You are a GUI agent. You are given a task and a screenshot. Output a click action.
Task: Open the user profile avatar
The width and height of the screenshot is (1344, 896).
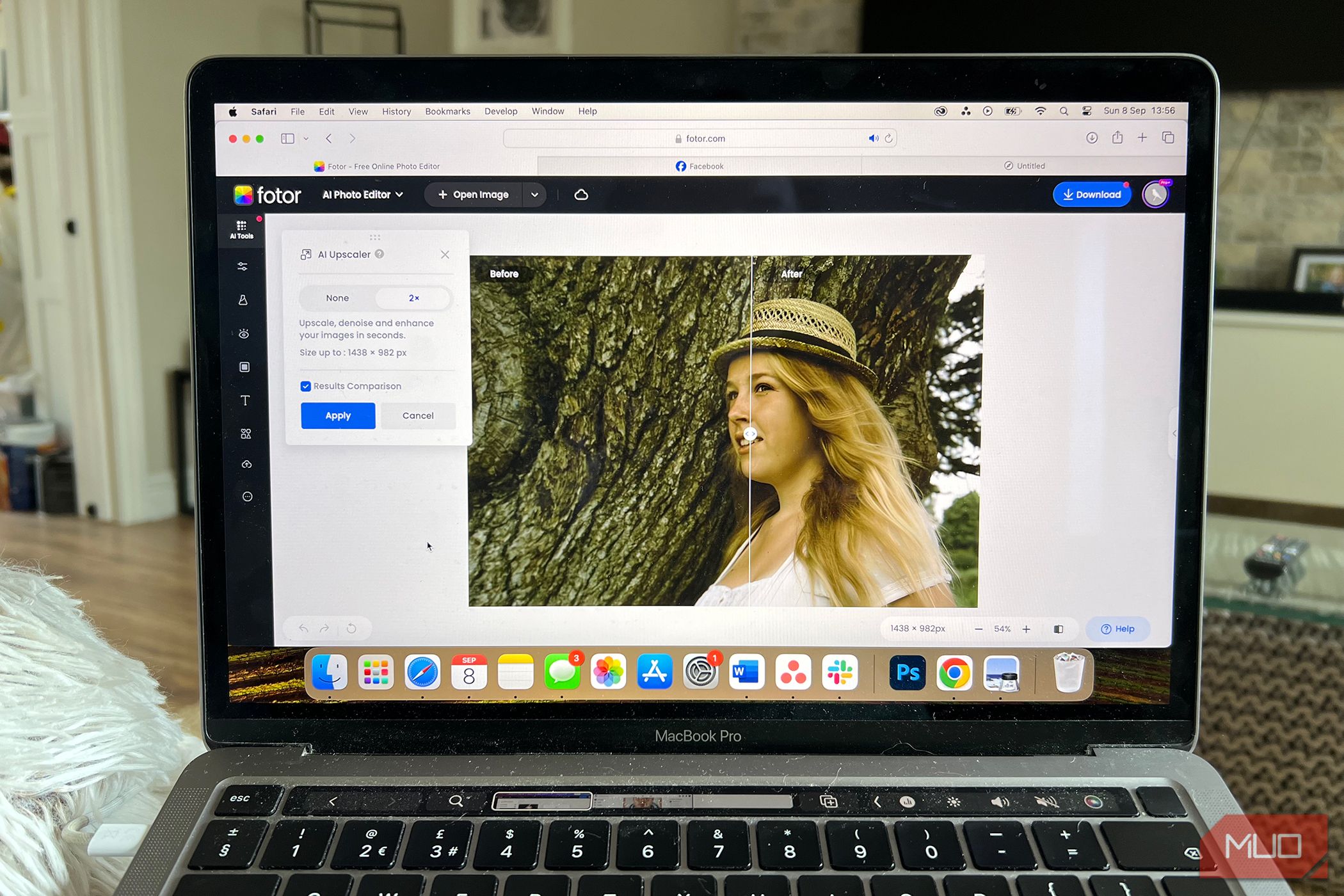pyautogui.click(x=1156, y=195)
